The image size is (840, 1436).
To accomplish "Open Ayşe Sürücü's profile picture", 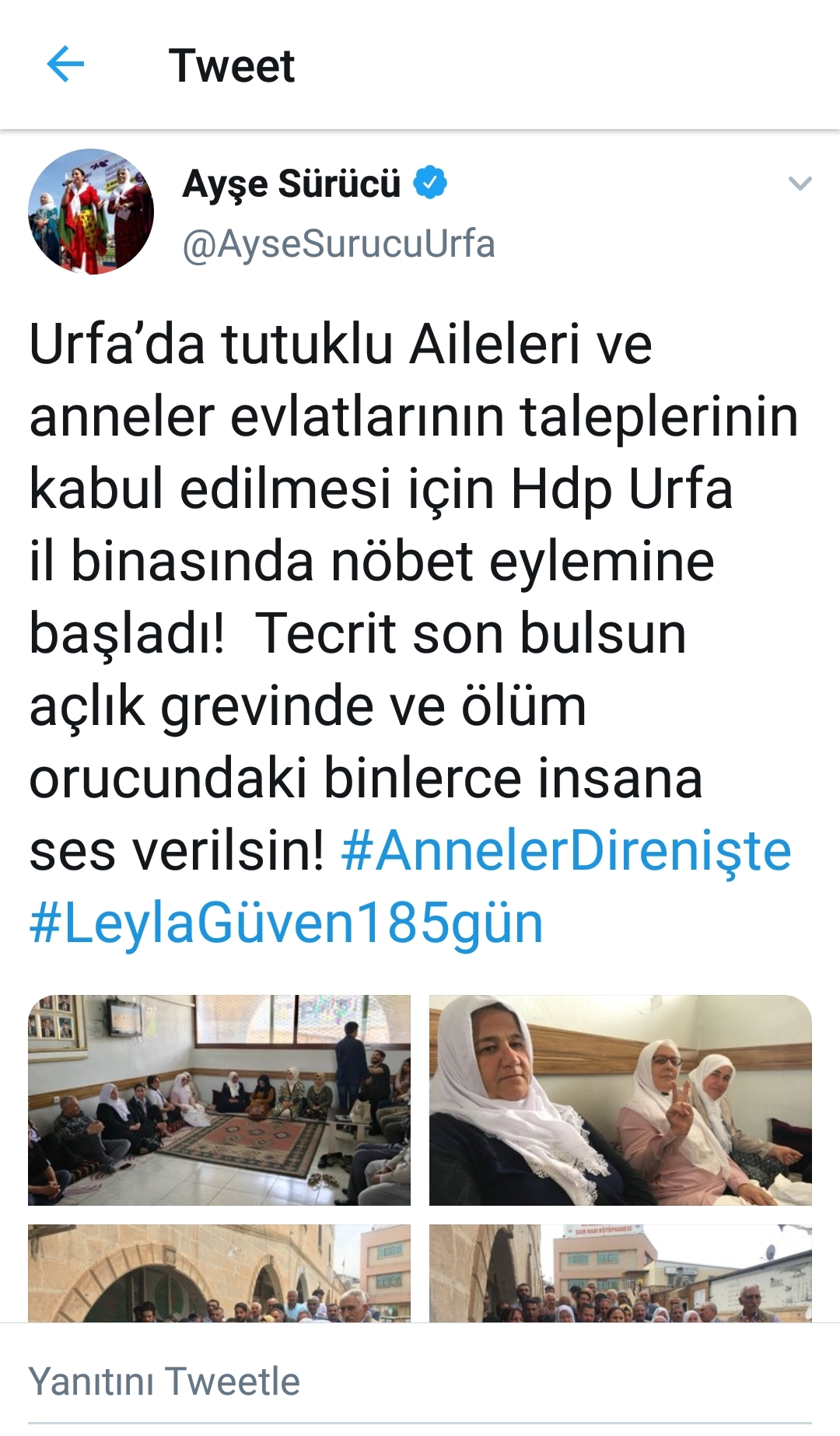I will (91, 212).
